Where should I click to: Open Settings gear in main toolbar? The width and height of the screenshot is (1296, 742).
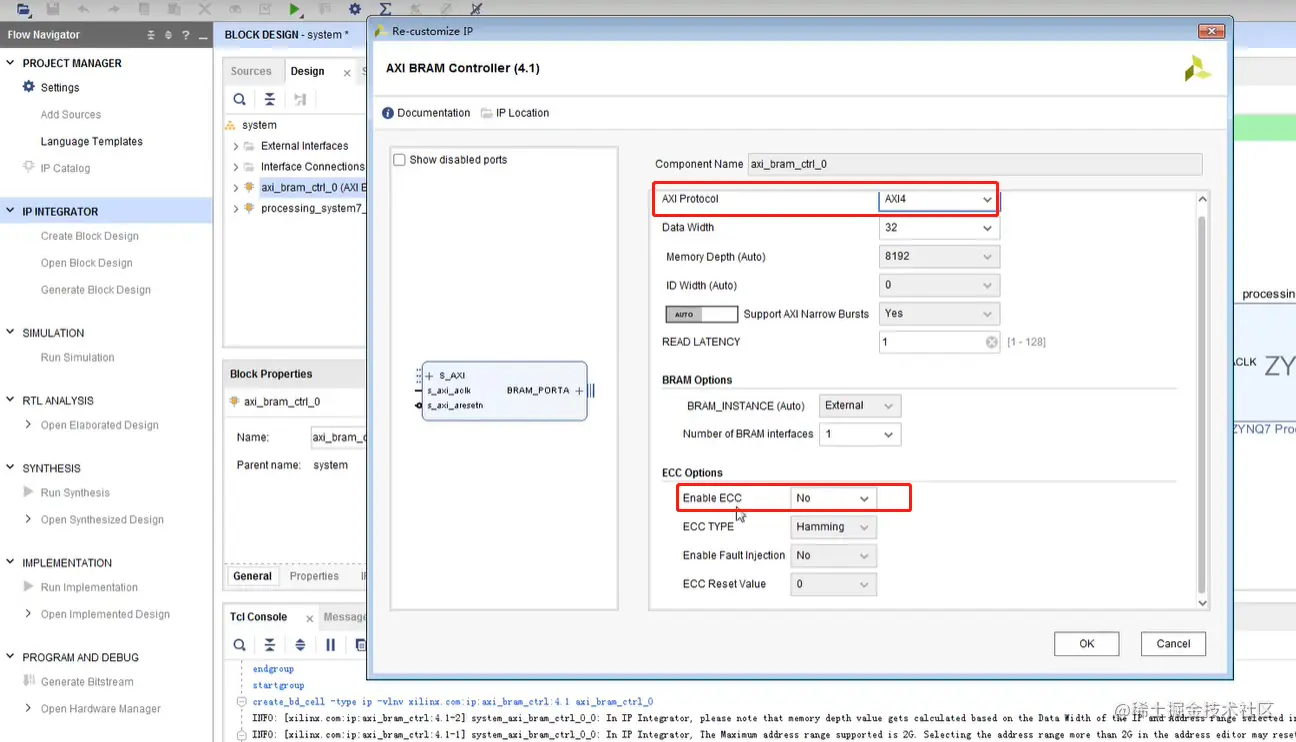pyautogui.click(x=354, y=9)
